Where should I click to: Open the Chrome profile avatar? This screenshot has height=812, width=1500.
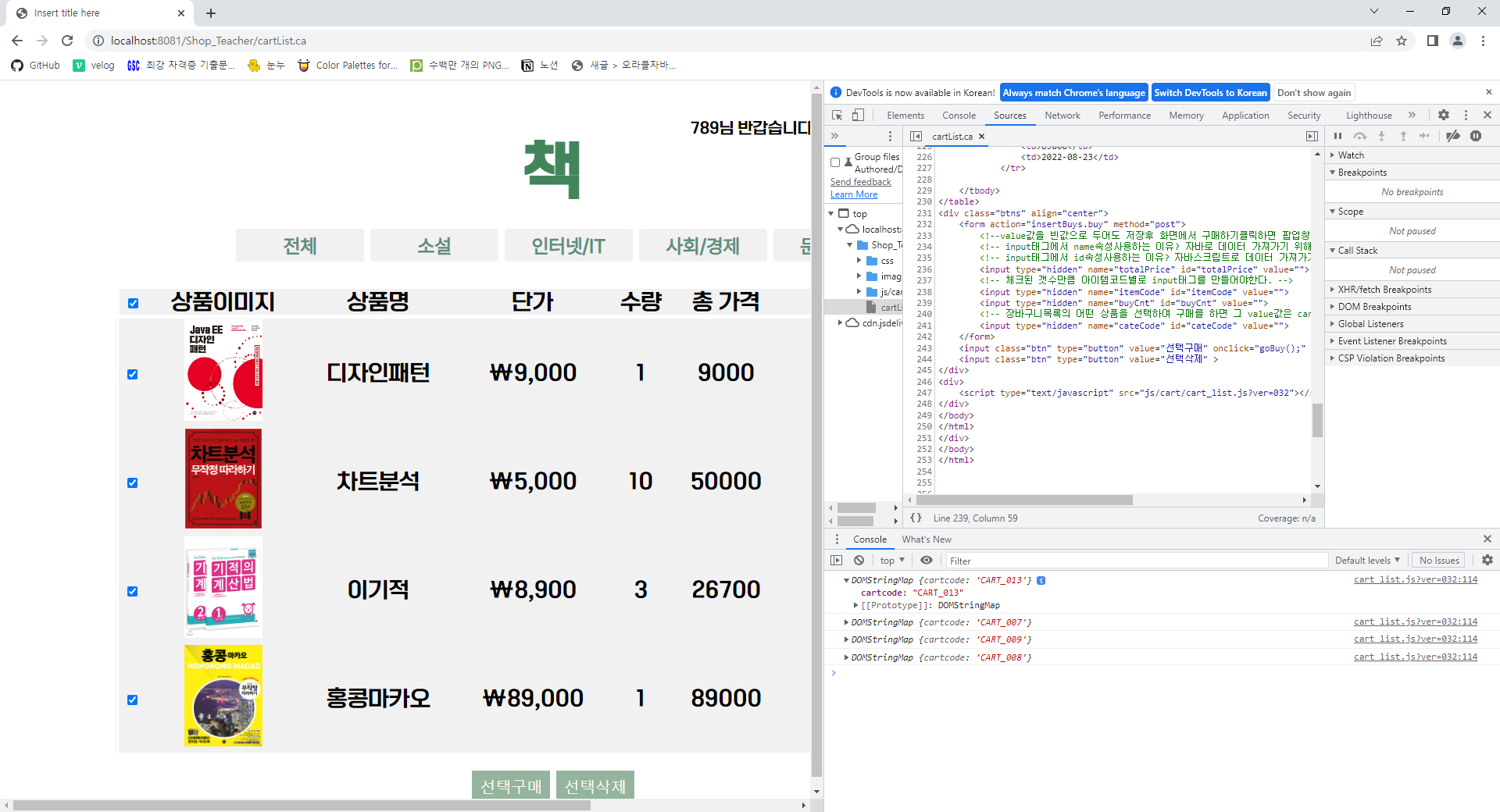(x=1458, y=41)
